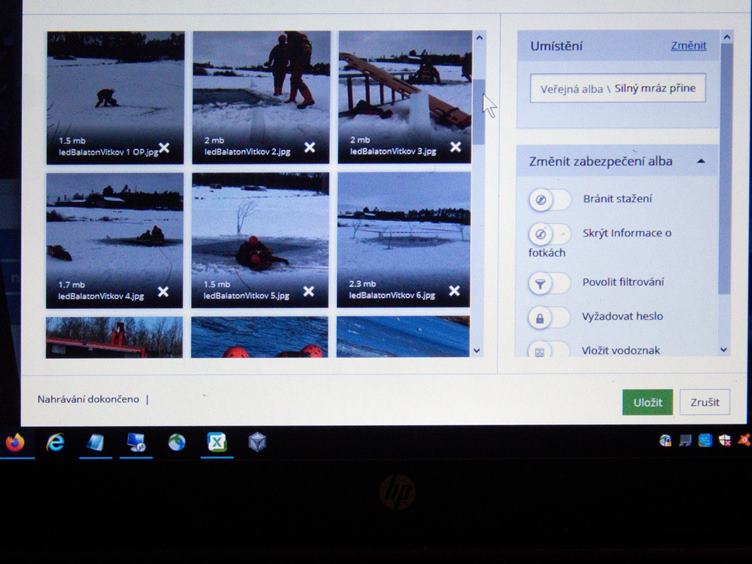Screen dimensions: 752x564
Task: Remove ledBalatonVitkov 1 OP.jpg with its X
Action: (164, 148)
